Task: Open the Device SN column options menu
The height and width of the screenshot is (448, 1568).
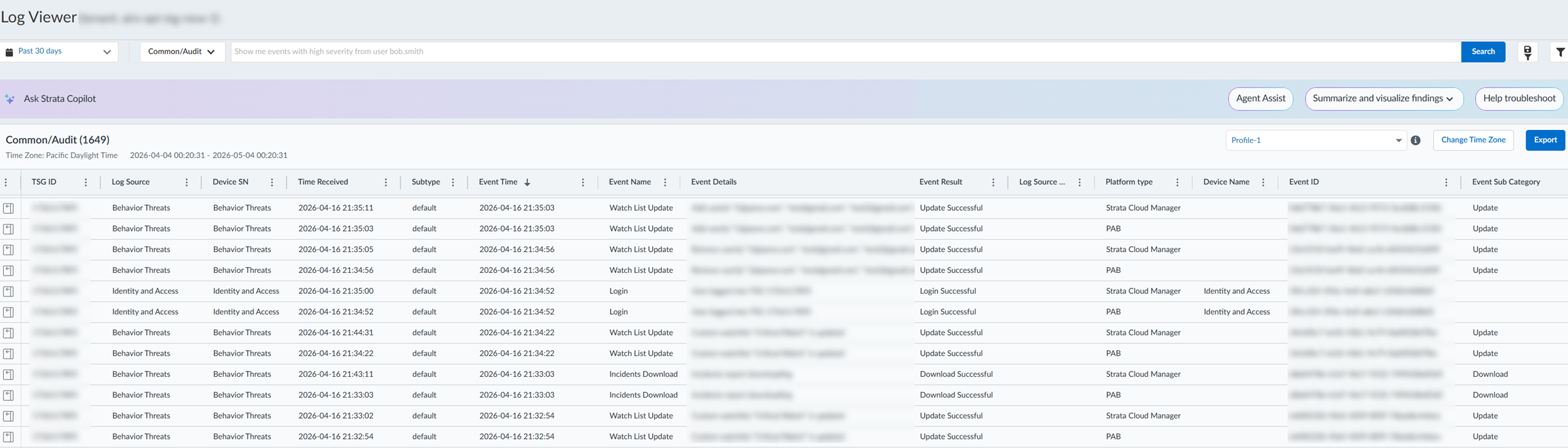Action: (x=272, y=182)
